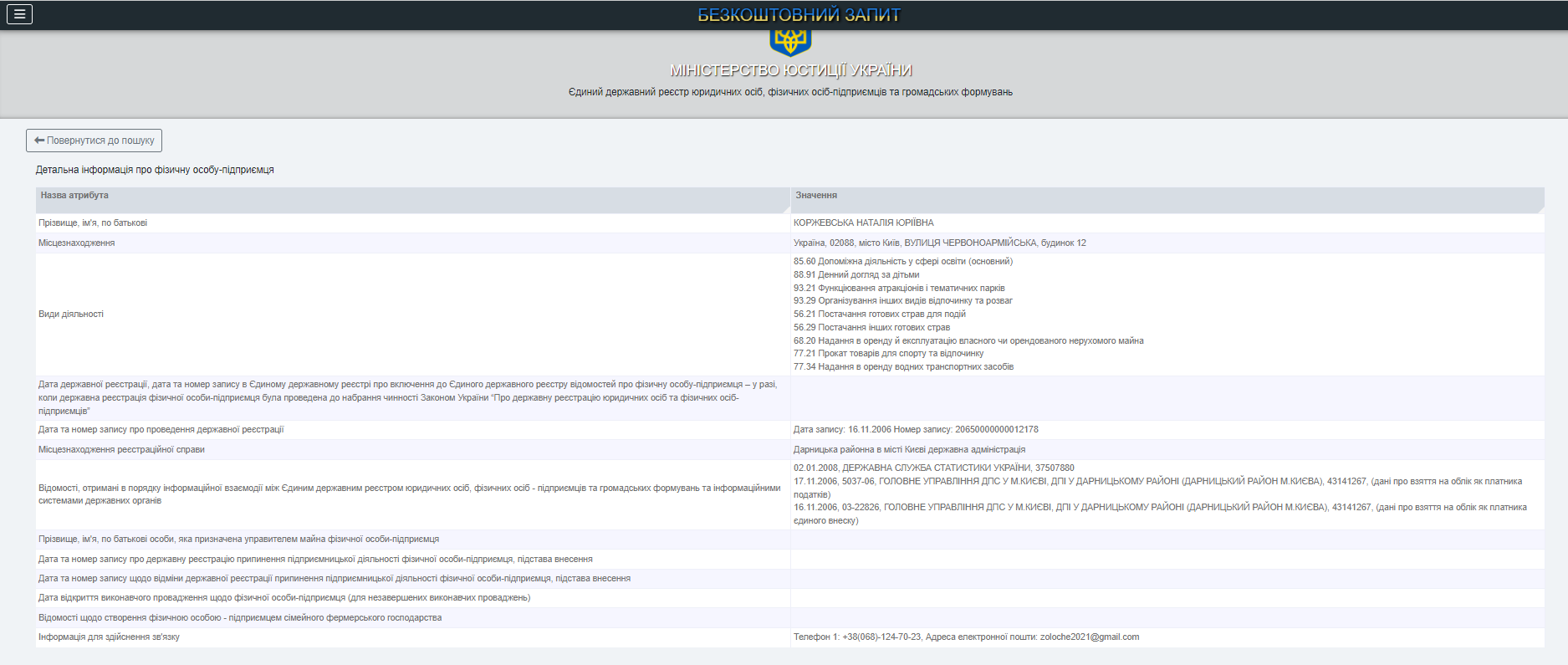
Task: Click the registry subtitle Єдиний державний реєстр
Action: tap(790, 92)
